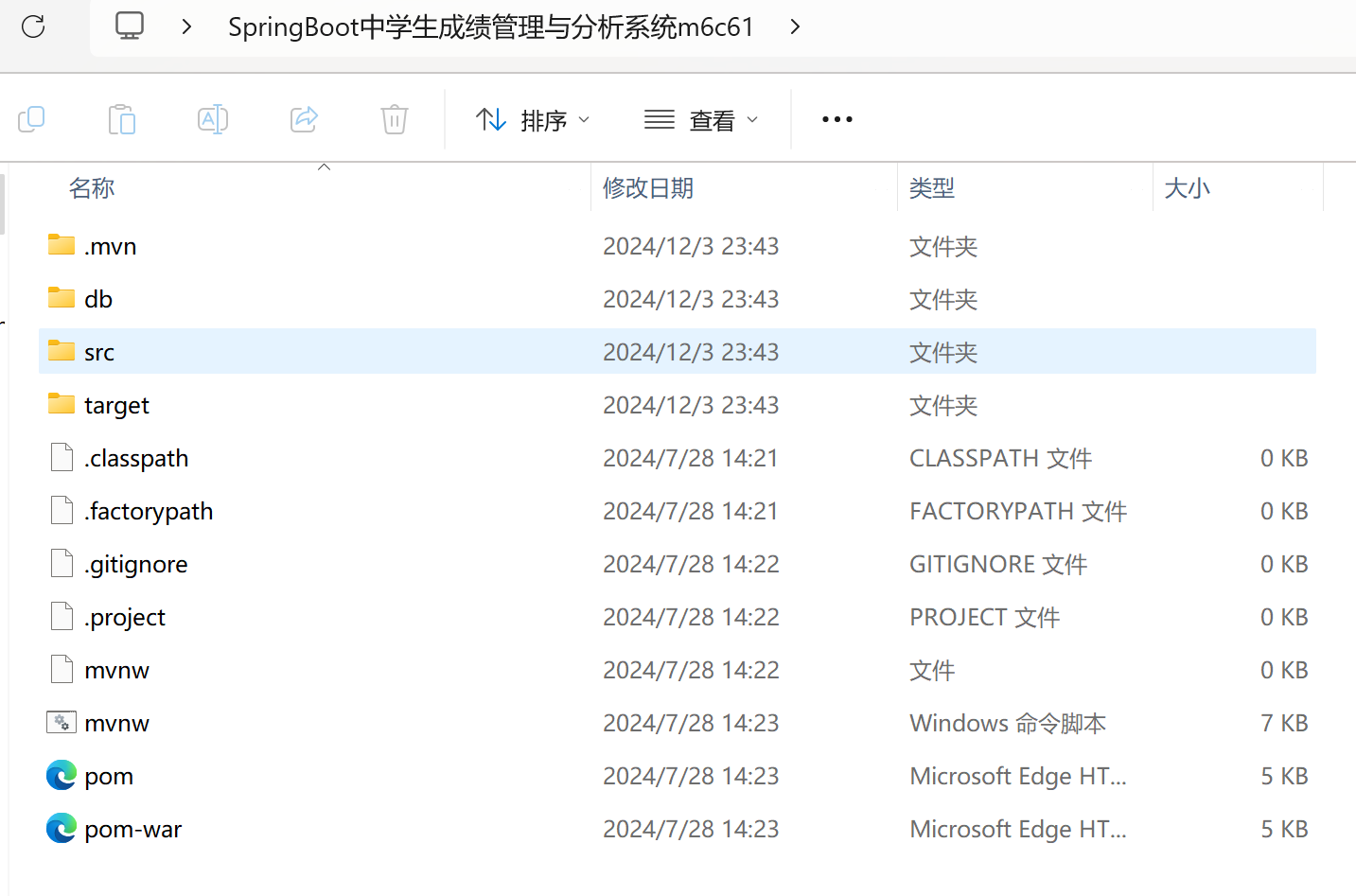This screenshot has height=896, width=1356.
Task: Click the src folder name
Action: (99, 352)
